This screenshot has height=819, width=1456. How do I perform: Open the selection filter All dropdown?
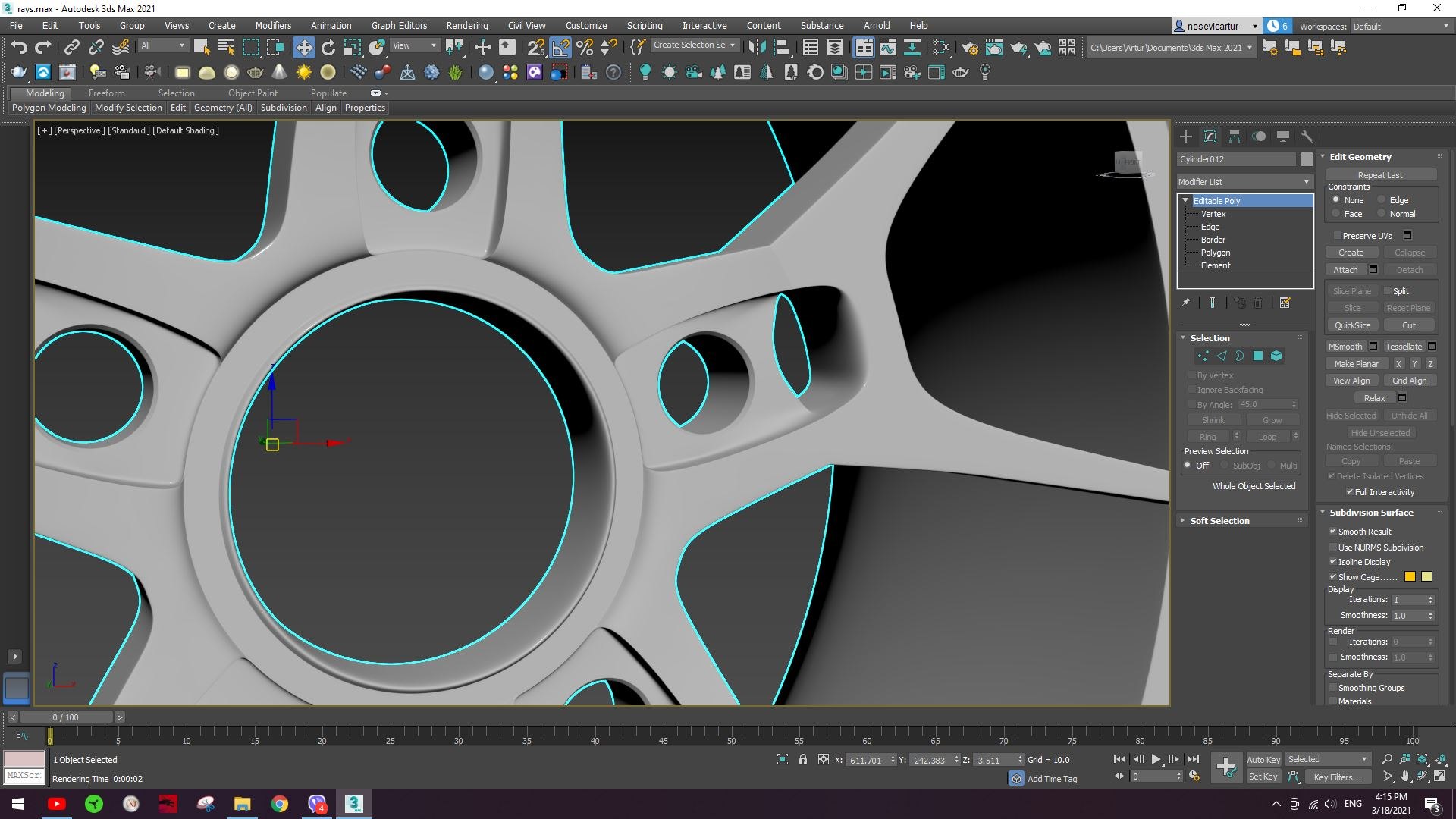(x=162, y=45)
